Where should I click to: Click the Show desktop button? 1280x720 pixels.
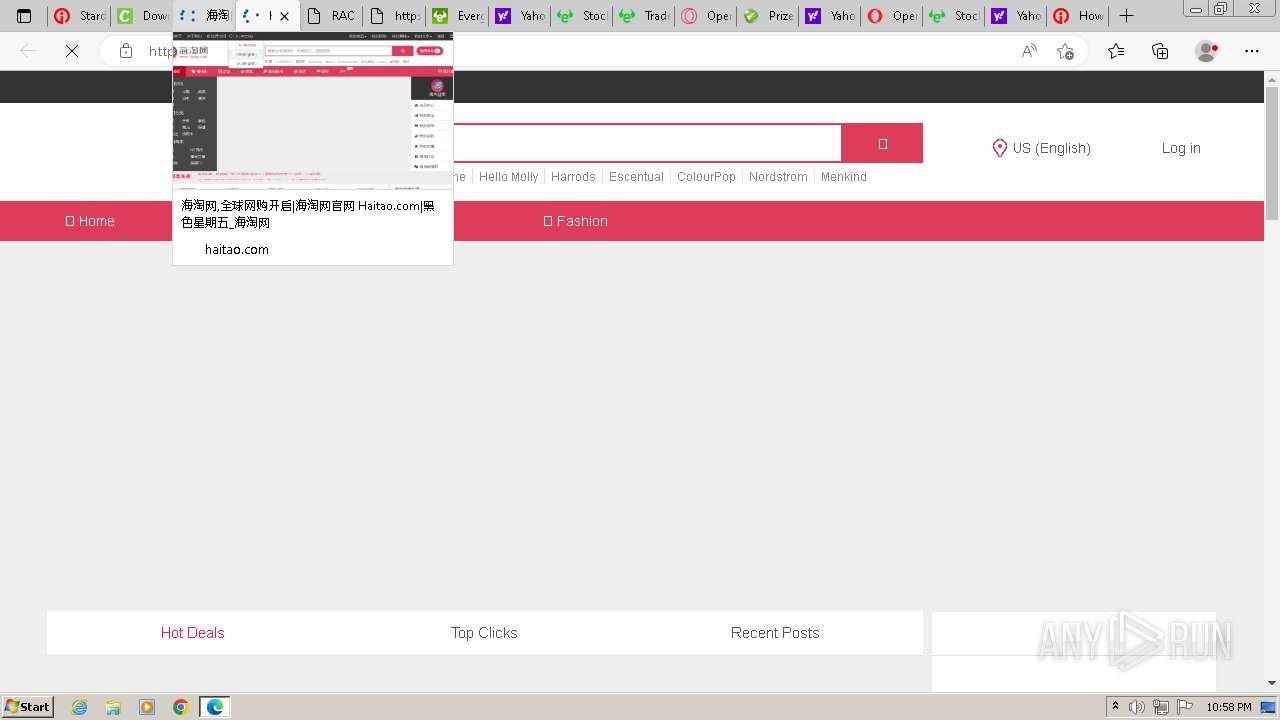pyautogui.click(x=1269, y=707)
